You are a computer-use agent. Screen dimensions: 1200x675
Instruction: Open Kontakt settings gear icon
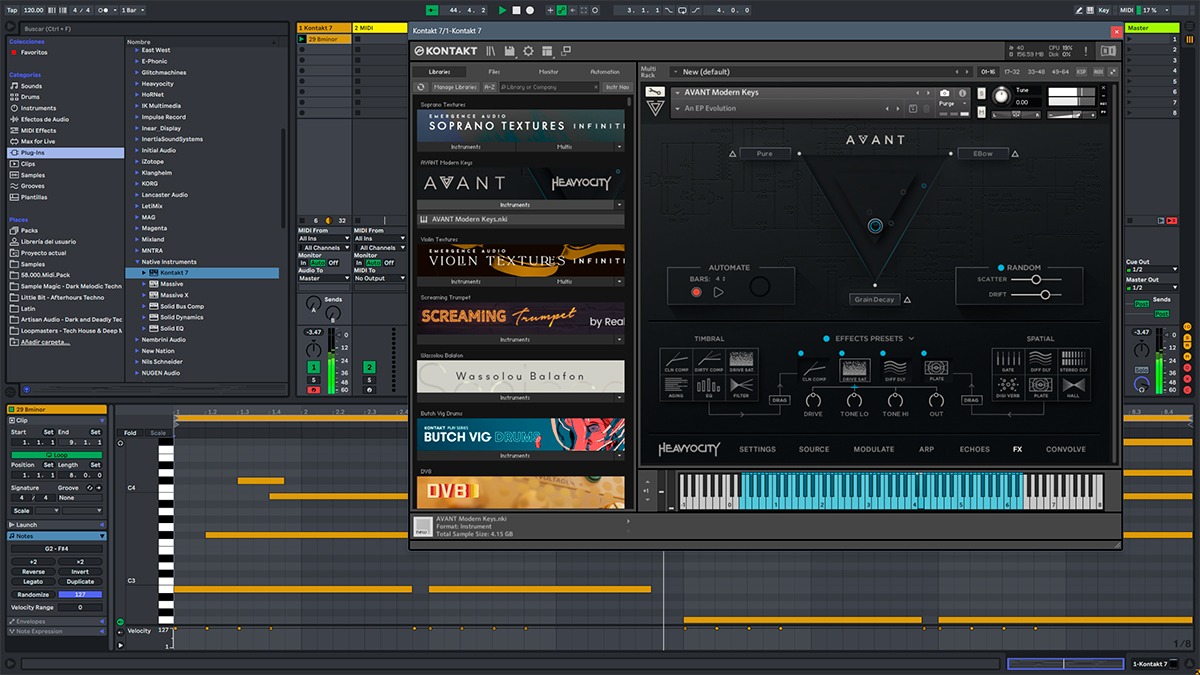coord(529,50)
